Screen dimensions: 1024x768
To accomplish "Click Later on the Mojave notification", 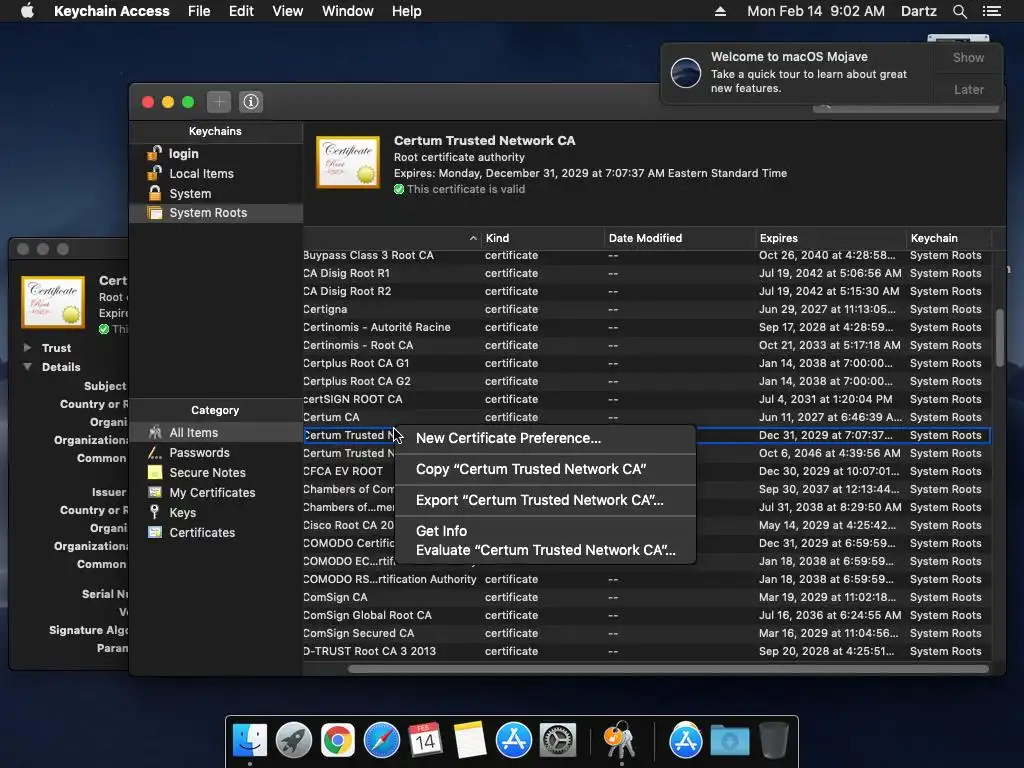I will click(x=968, y=89).
